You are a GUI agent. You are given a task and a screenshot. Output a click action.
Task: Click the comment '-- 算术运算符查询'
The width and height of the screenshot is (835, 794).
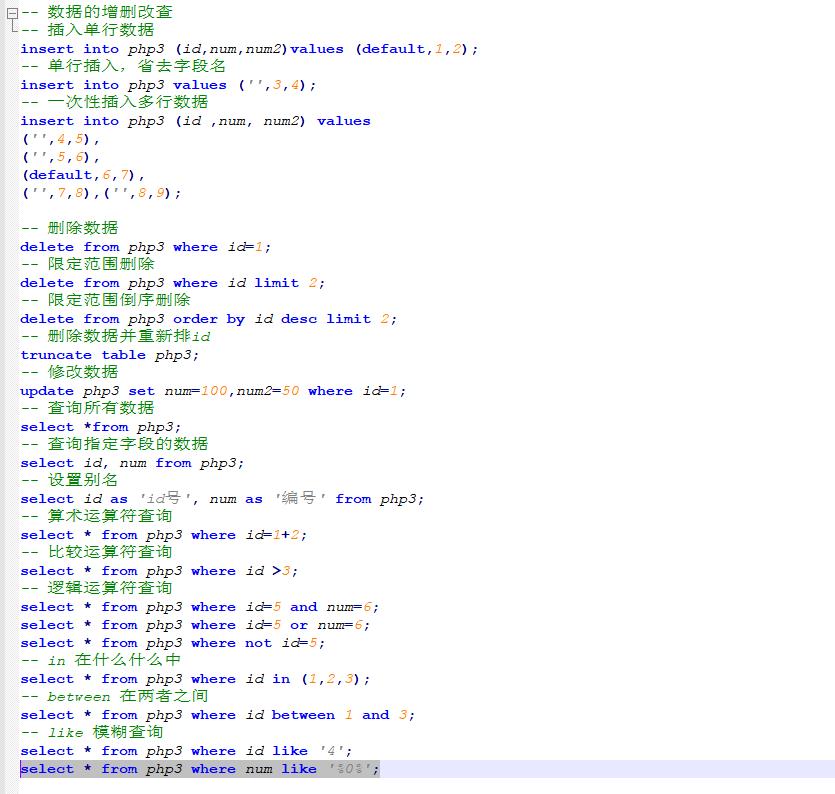click(96, 516)
